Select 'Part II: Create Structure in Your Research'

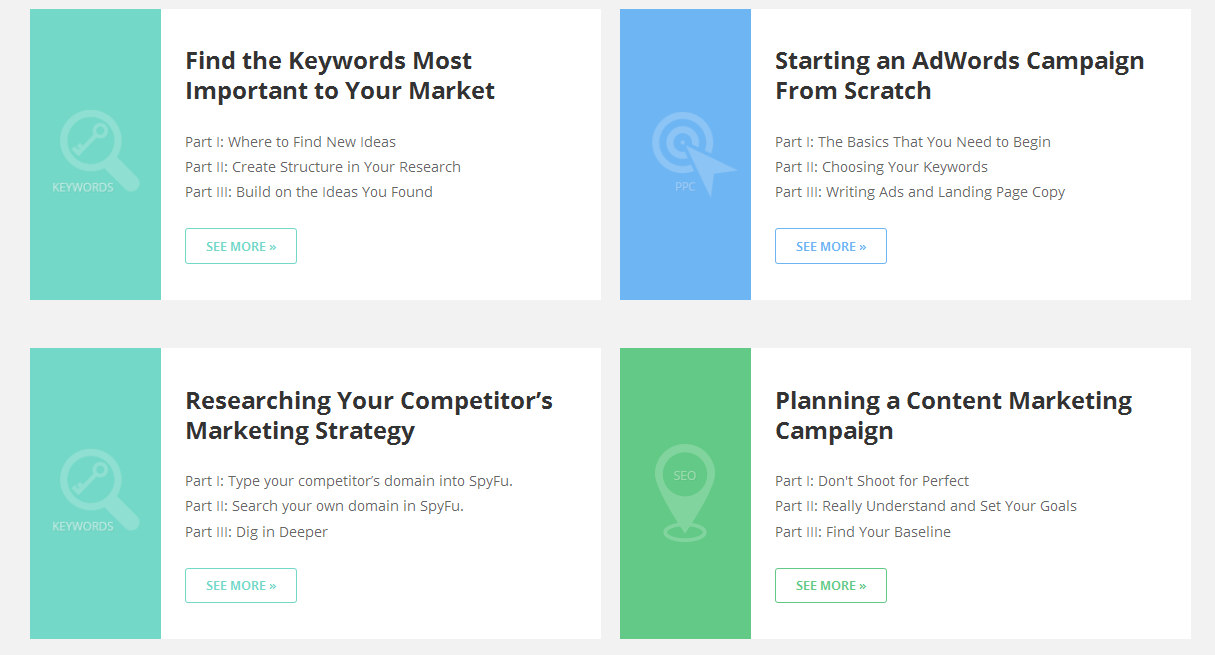coord(323,167)
